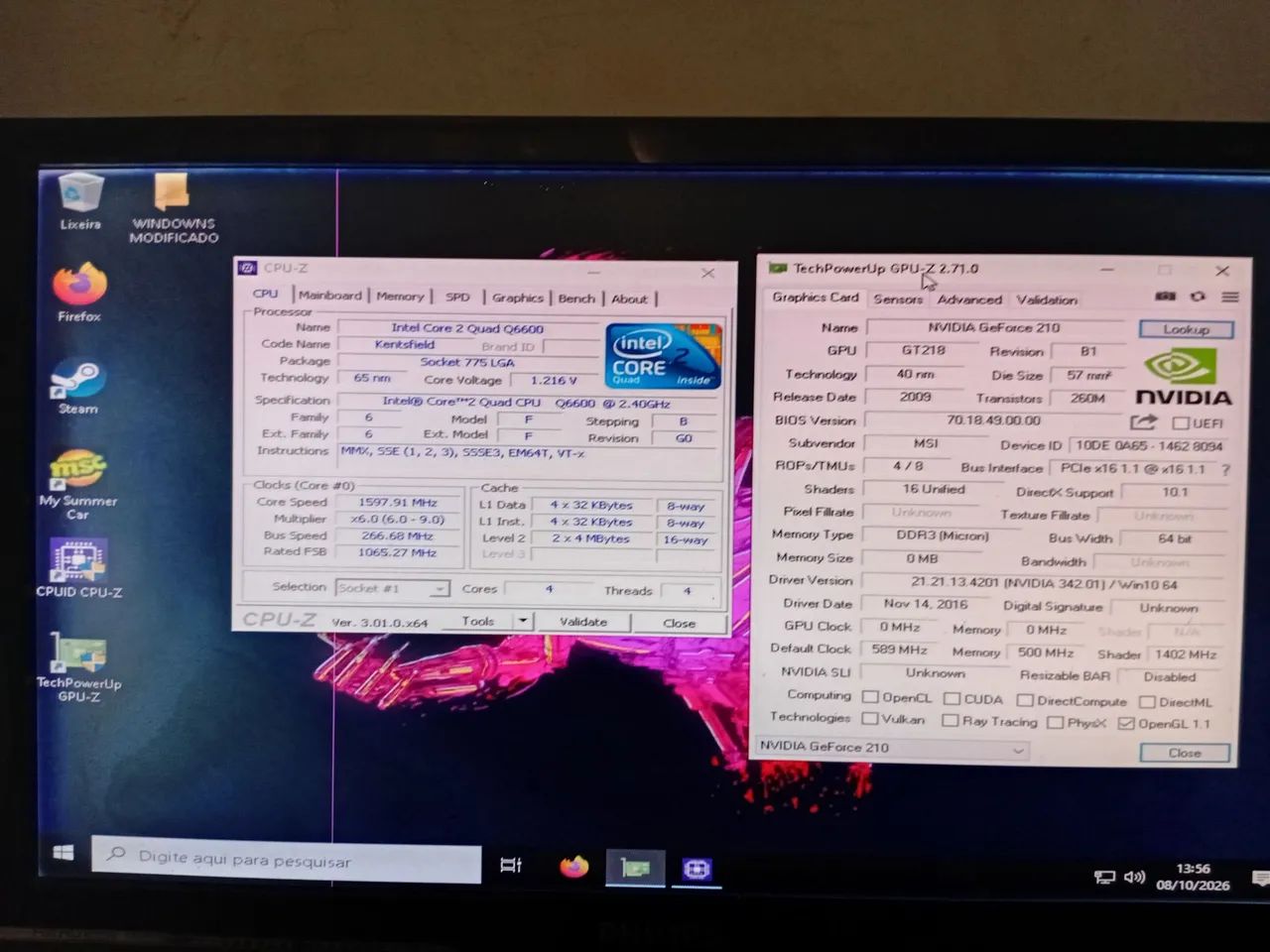This screenshot has width=1270, height=952.
Task: Open the volume icon in system tray
Action: tap(1134, 878)
